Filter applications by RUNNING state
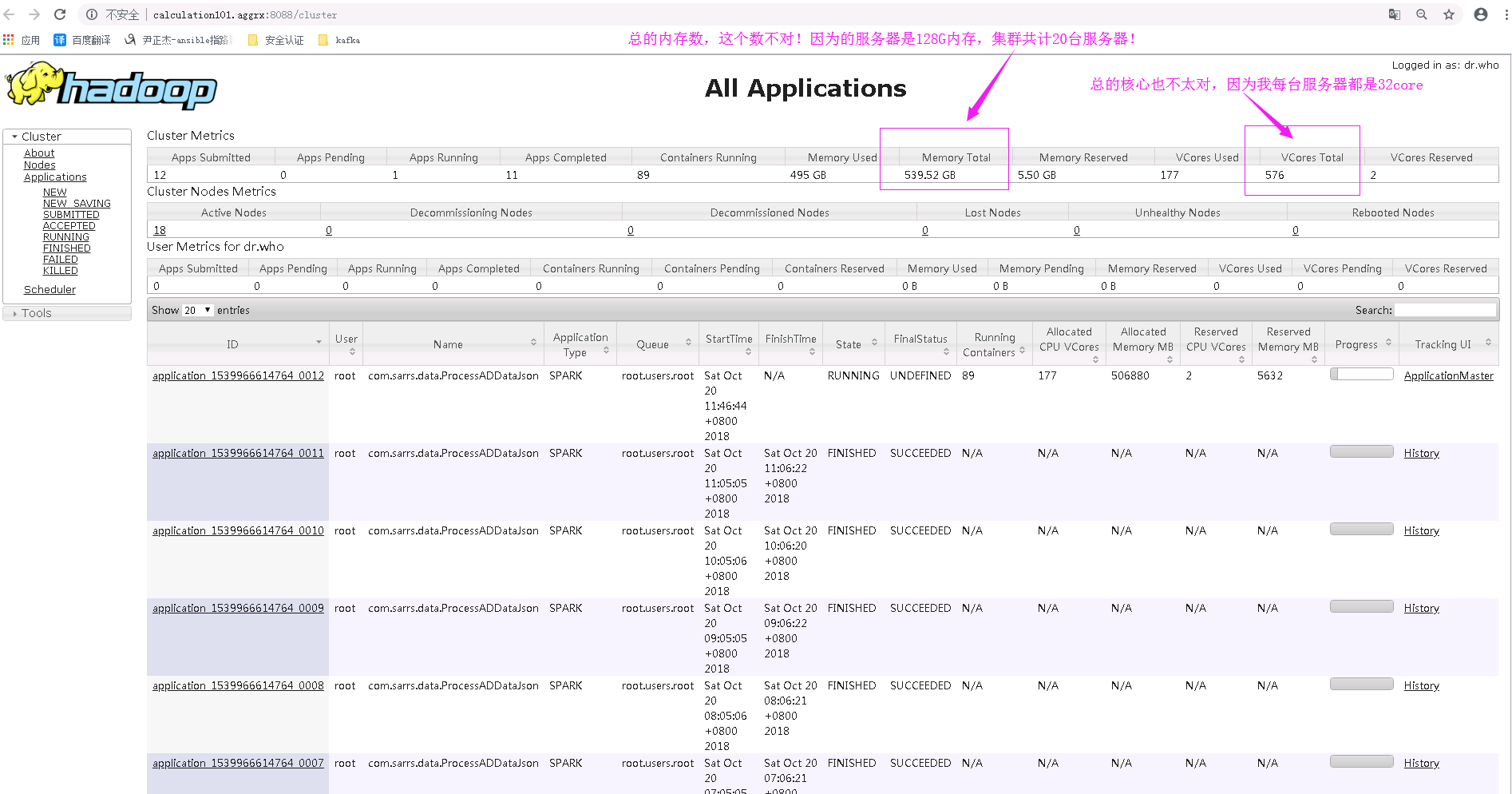The height and width of the screenshot is (794, 1512). 66,237
